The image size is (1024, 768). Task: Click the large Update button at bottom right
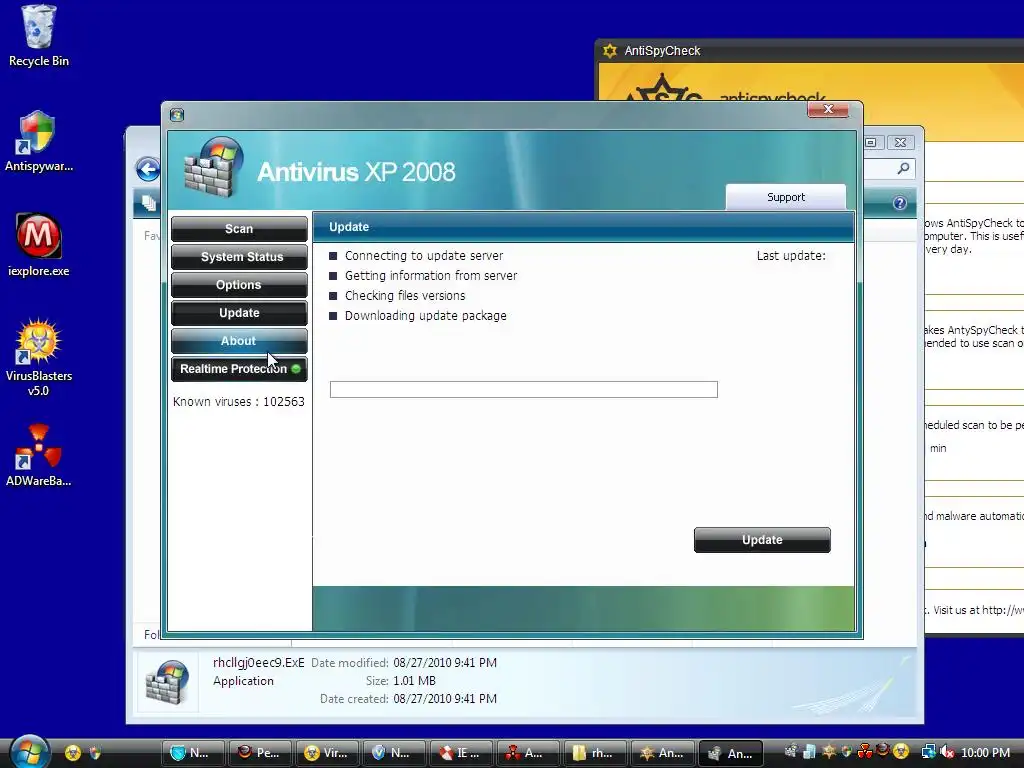click(x=762, y=540)
